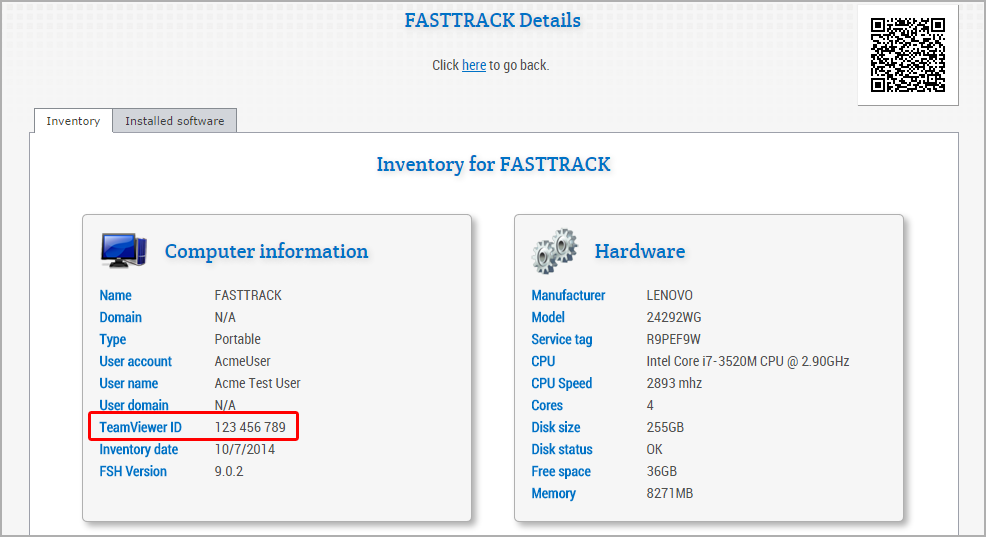
Task: Select the AcmeUser account value
Action: [x=242, y=362]
